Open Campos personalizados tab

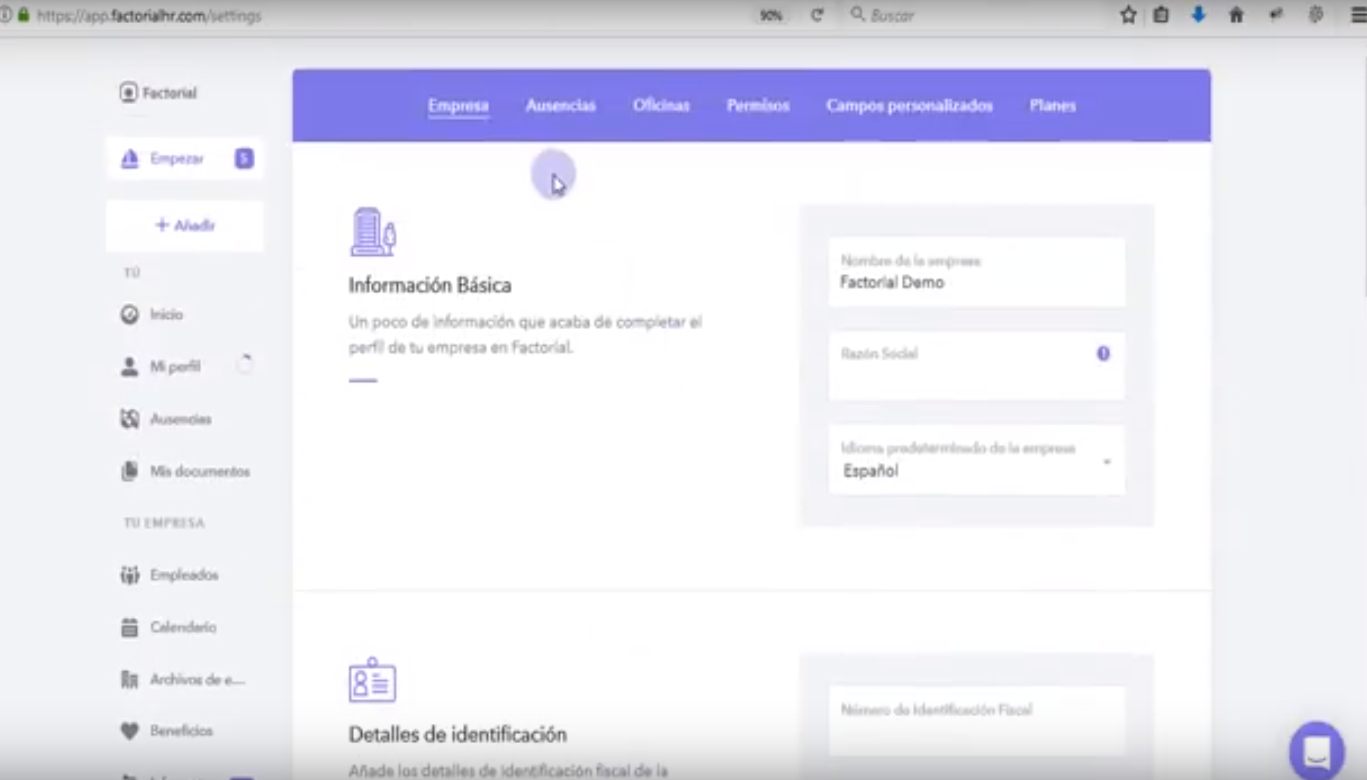point(909,105)
